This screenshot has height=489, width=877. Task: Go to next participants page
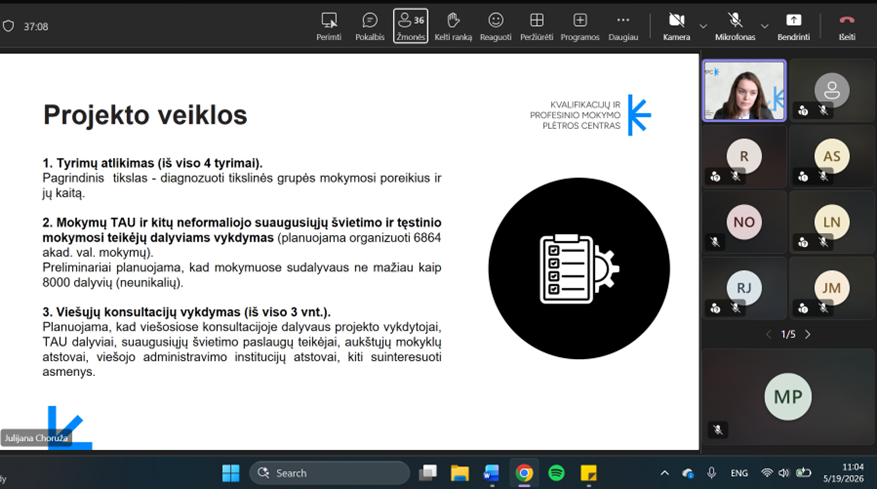coord(808,335)
